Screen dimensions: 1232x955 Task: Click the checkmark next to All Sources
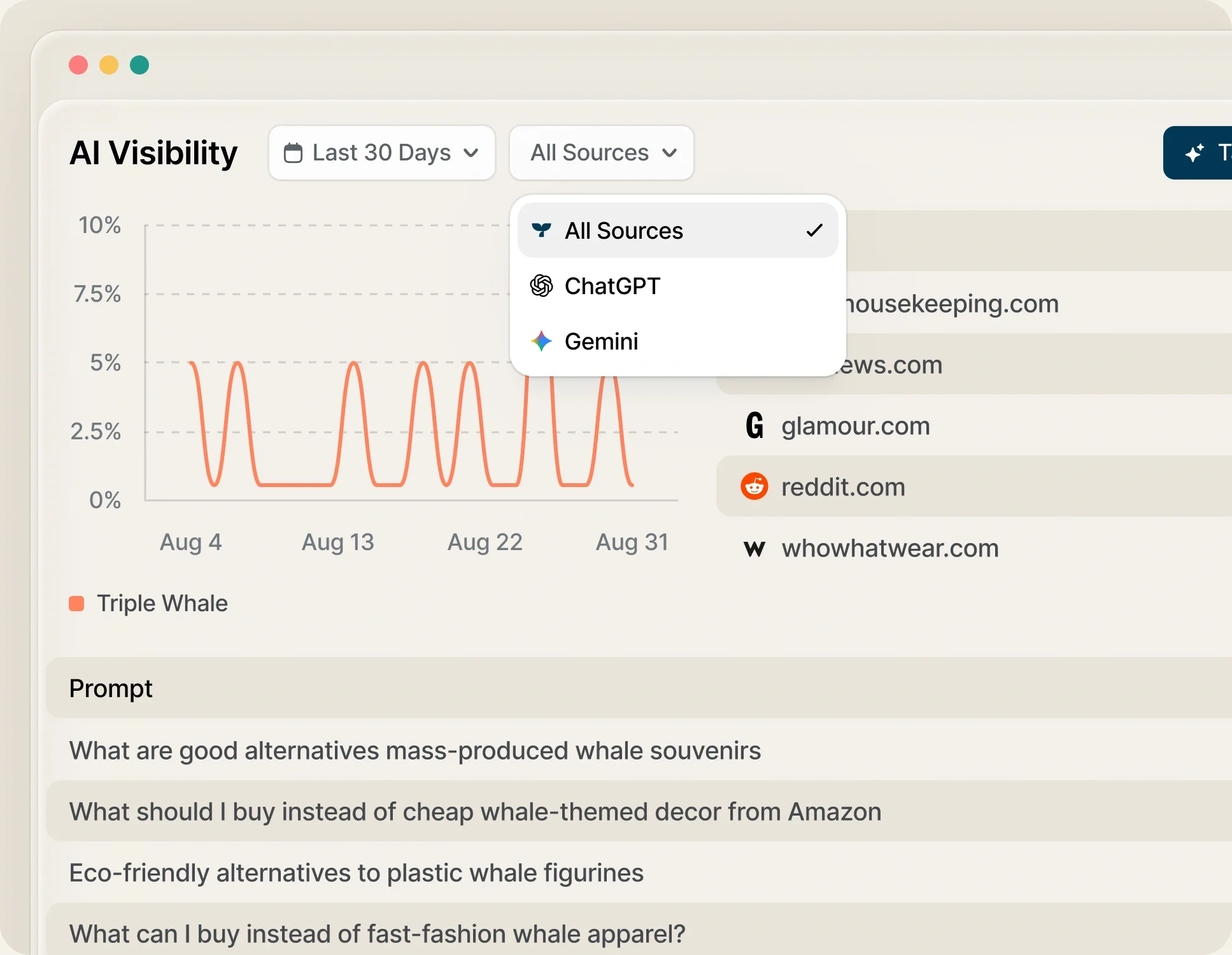pos(814,230)
